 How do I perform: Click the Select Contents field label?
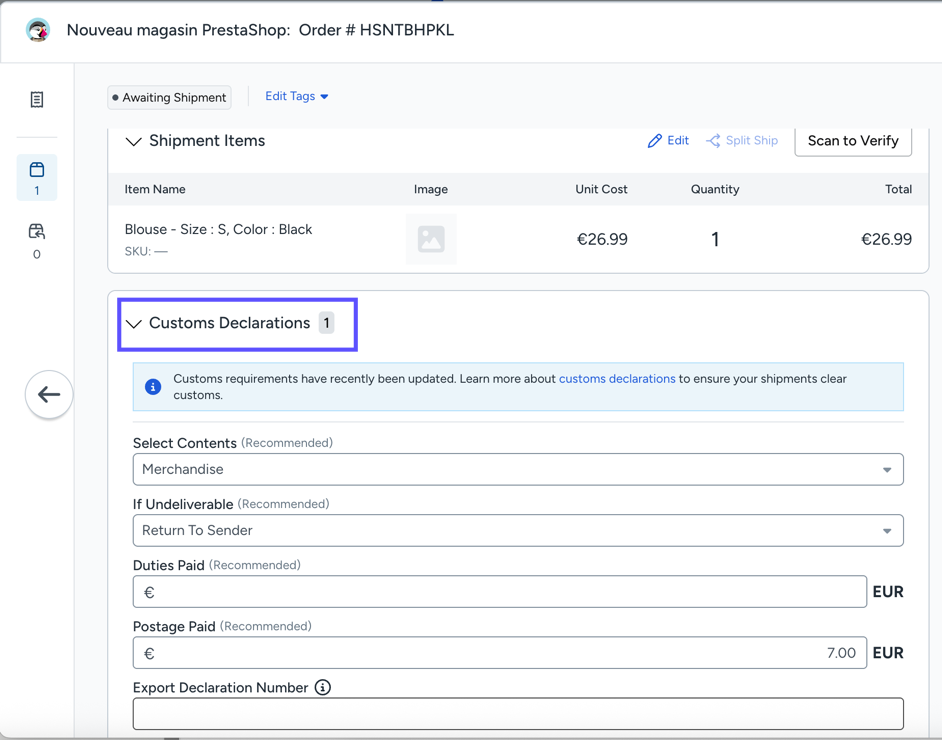[x=184, y=443]
